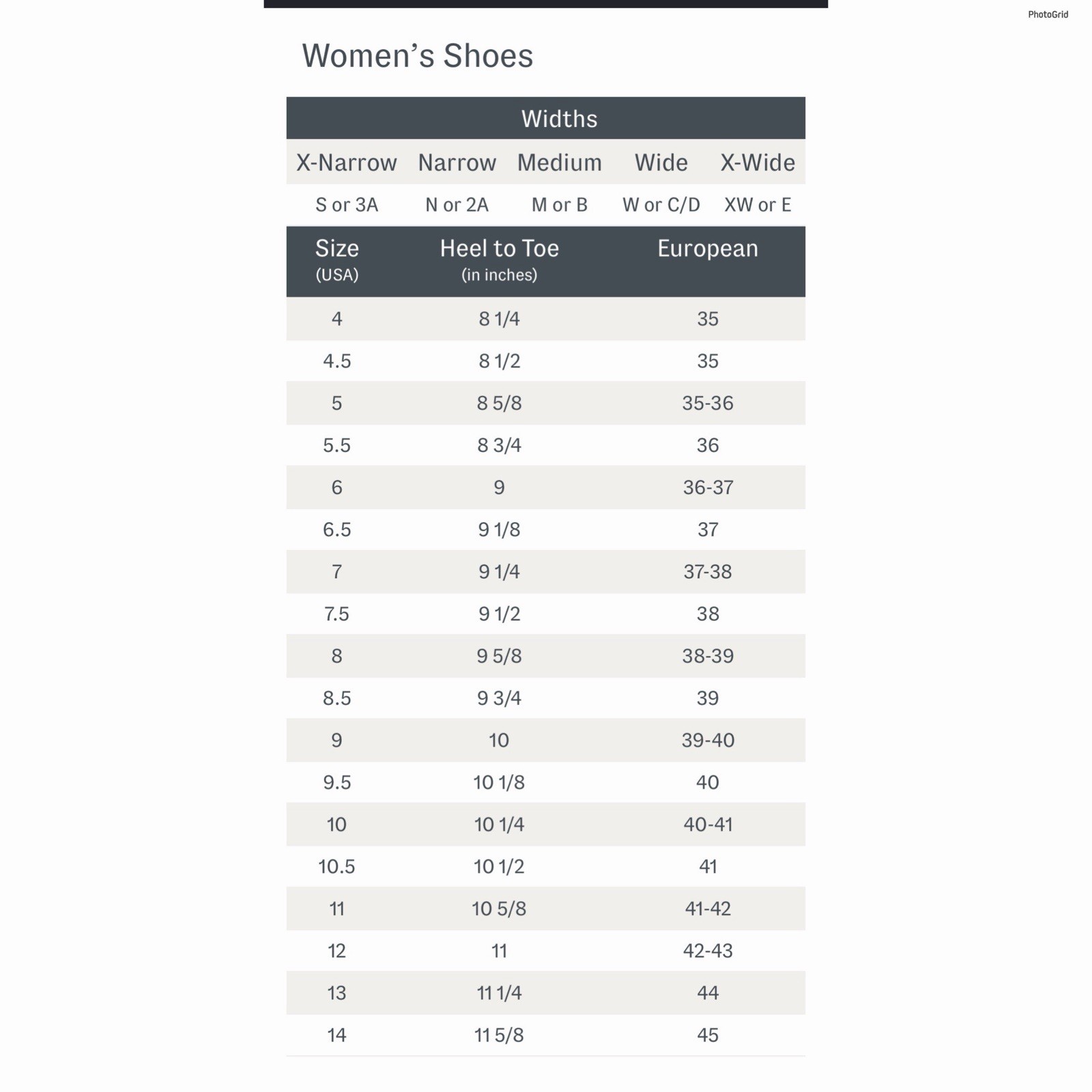
Task: Click the S or 3A width code
Action: pyautogui.click(x=347, y=205)
